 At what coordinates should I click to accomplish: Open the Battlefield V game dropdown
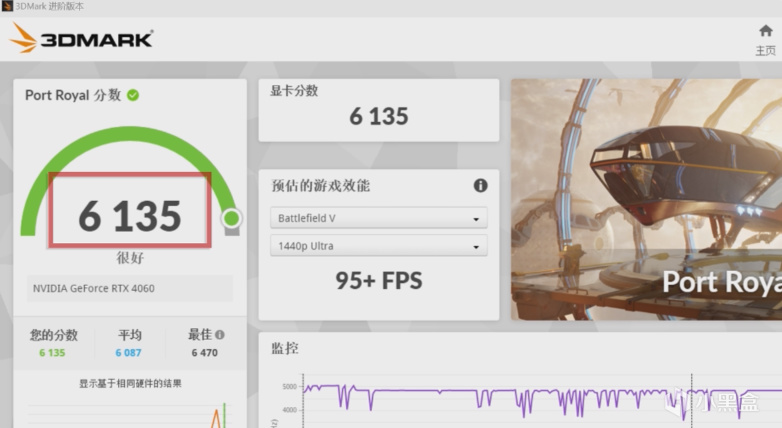[379, 218]
